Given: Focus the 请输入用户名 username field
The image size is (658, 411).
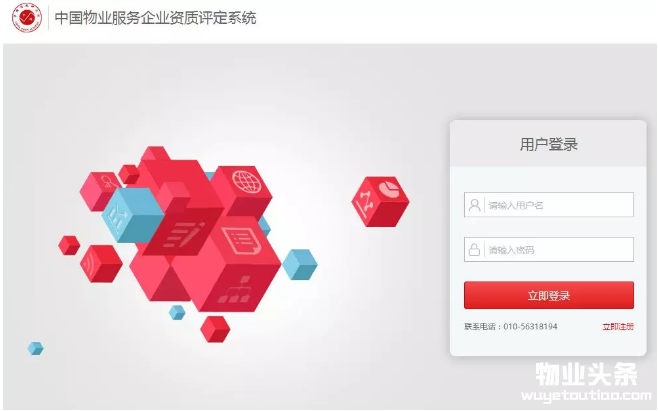Looking at the screenshot, I should click(x=549, y=205).
